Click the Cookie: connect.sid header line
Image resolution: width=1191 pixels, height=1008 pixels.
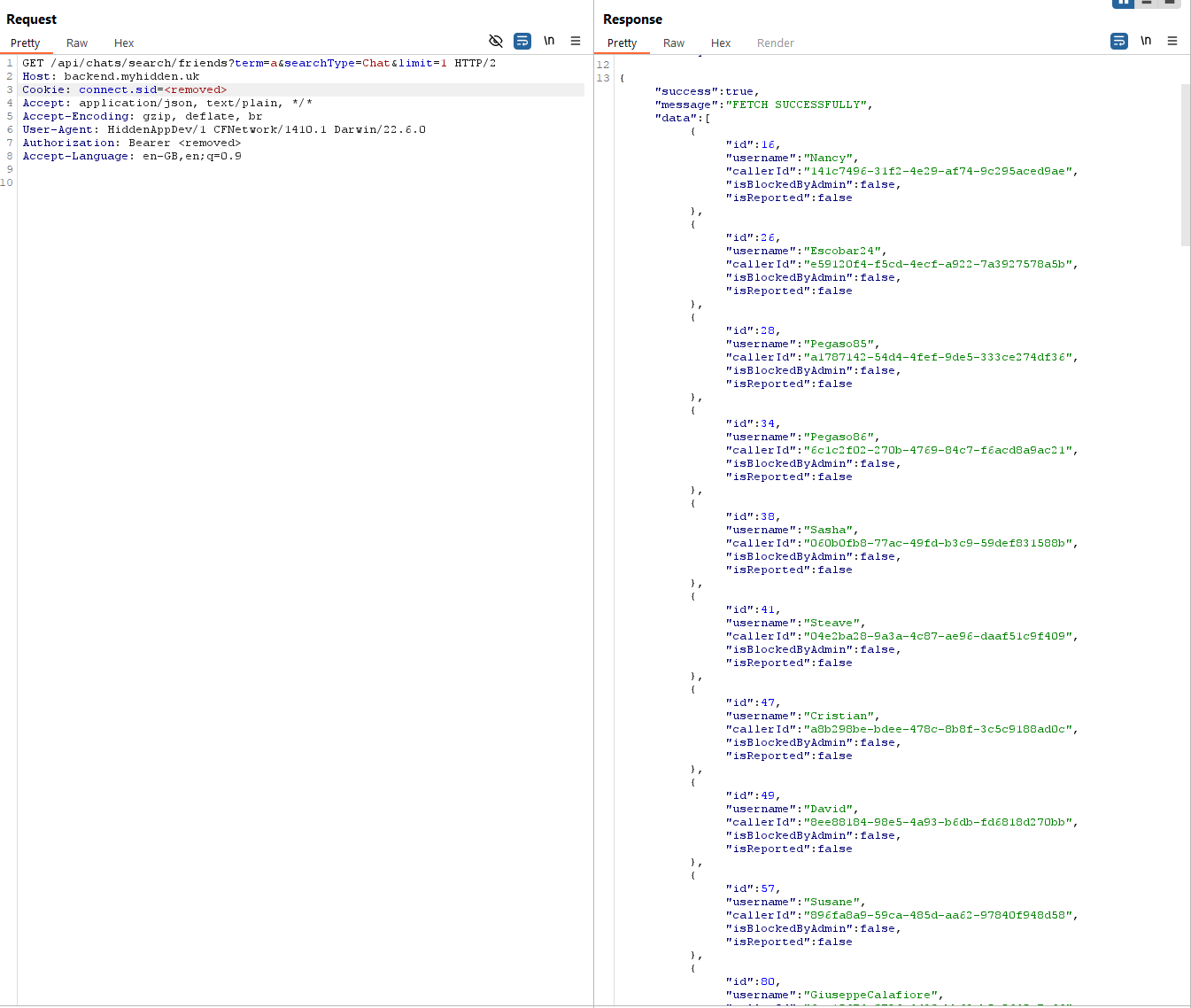tap(124, 89)
